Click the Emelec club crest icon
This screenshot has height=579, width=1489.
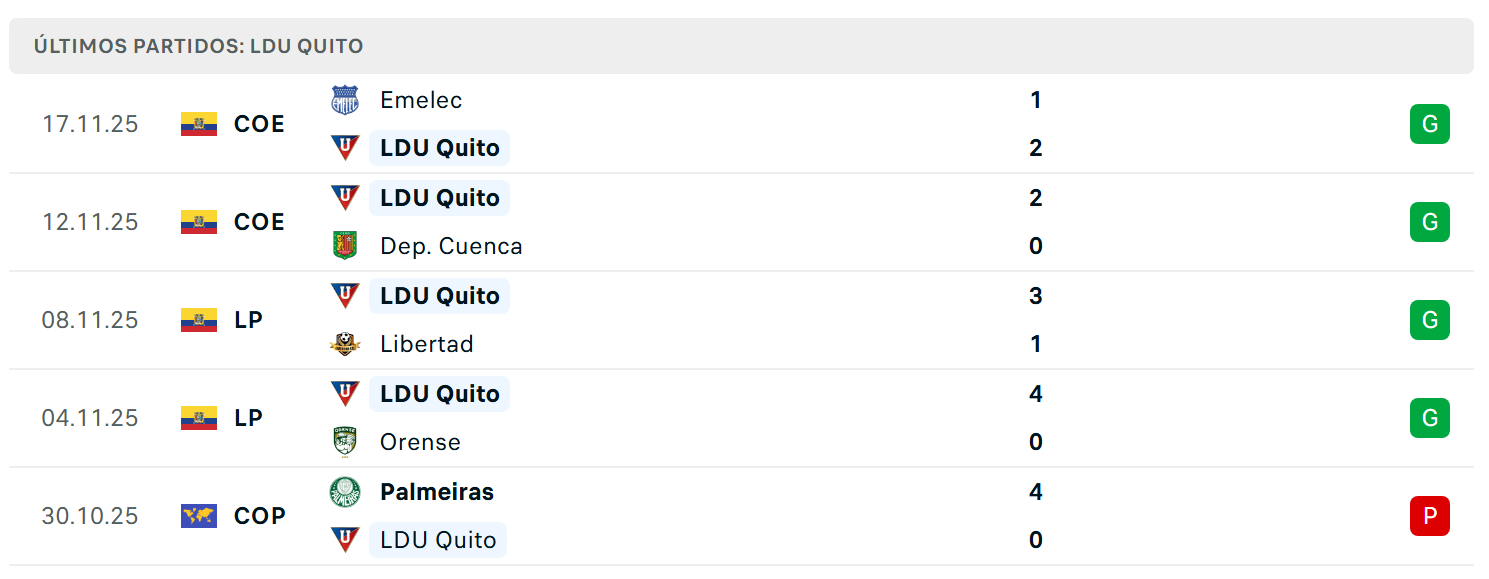click(345, 100)
